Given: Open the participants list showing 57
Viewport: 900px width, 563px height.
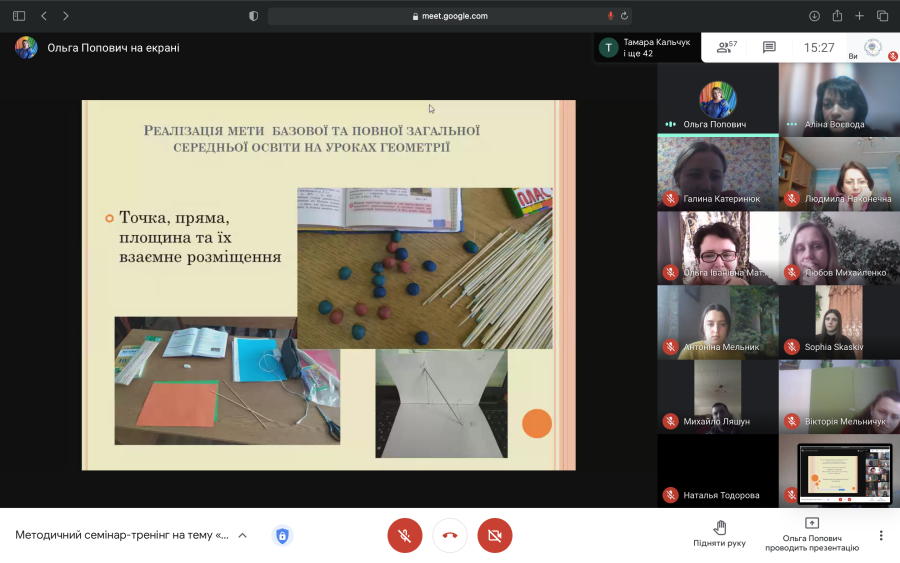Looking at the screenshot, I should click(727, 47).
